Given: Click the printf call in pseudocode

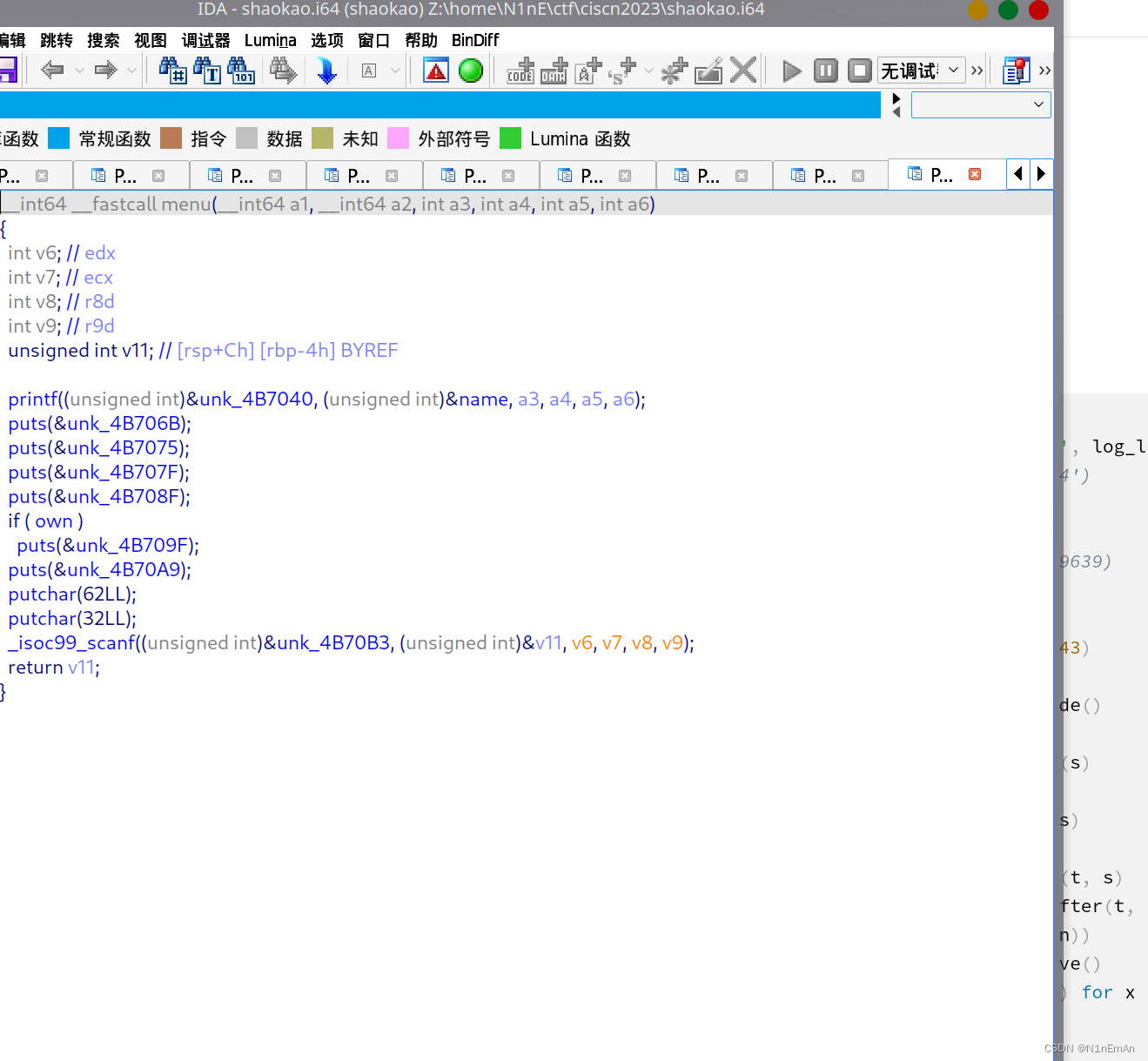Looking at the screenshot, I should click(33, 399).
